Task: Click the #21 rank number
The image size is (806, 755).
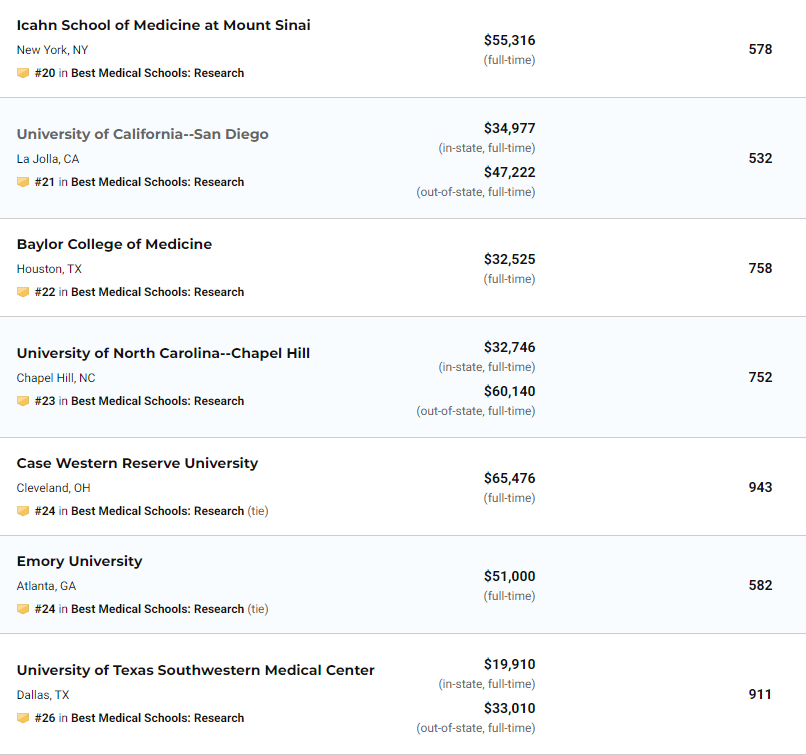Action: point(45,182)
